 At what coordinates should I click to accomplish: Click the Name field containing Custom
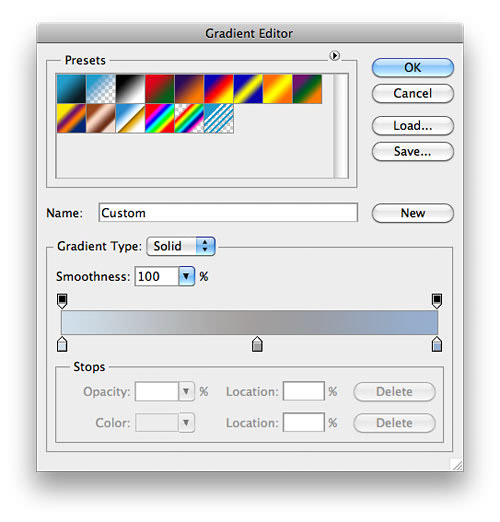(x=228, y=212)
